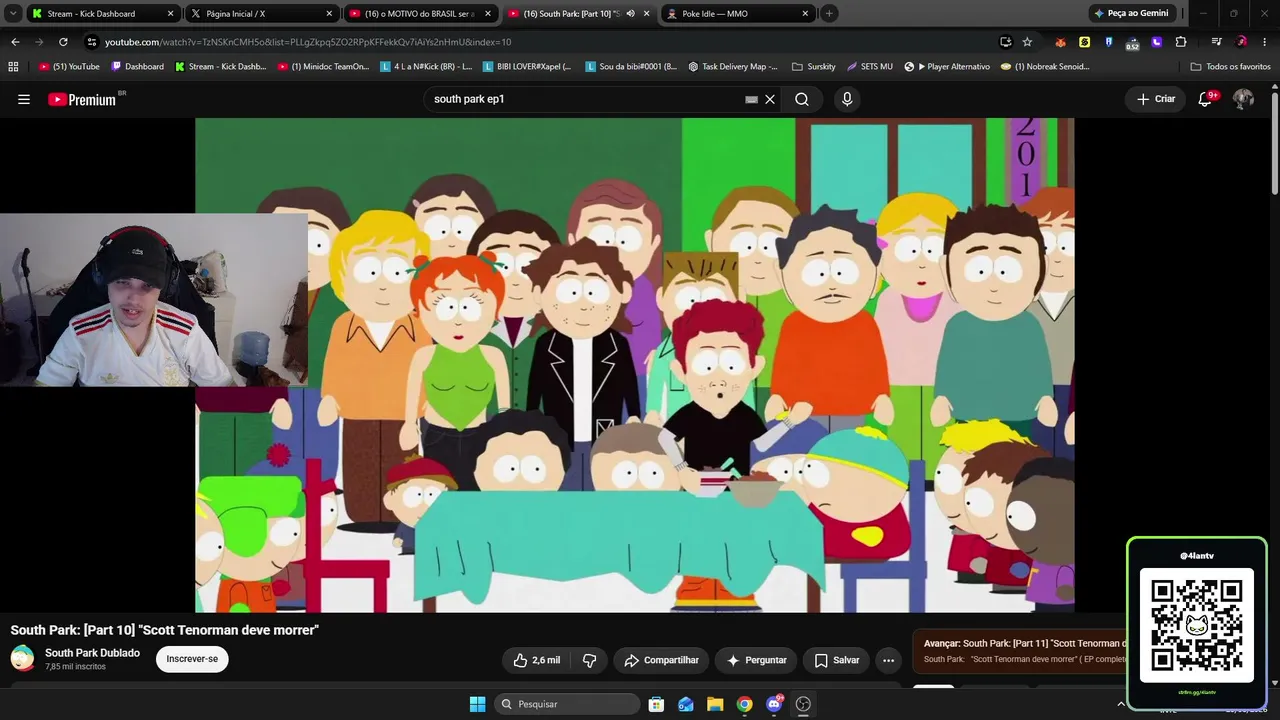The image size is (1280, 720).
Task: Click the South Park video player
Action: click(x=635, y=365)
